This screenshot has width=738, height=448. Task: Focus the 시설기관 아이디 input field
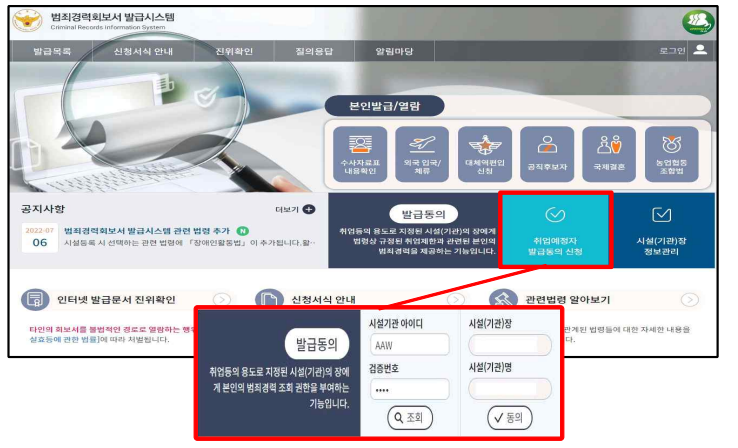pyautogui.click(x=409, y=345)
